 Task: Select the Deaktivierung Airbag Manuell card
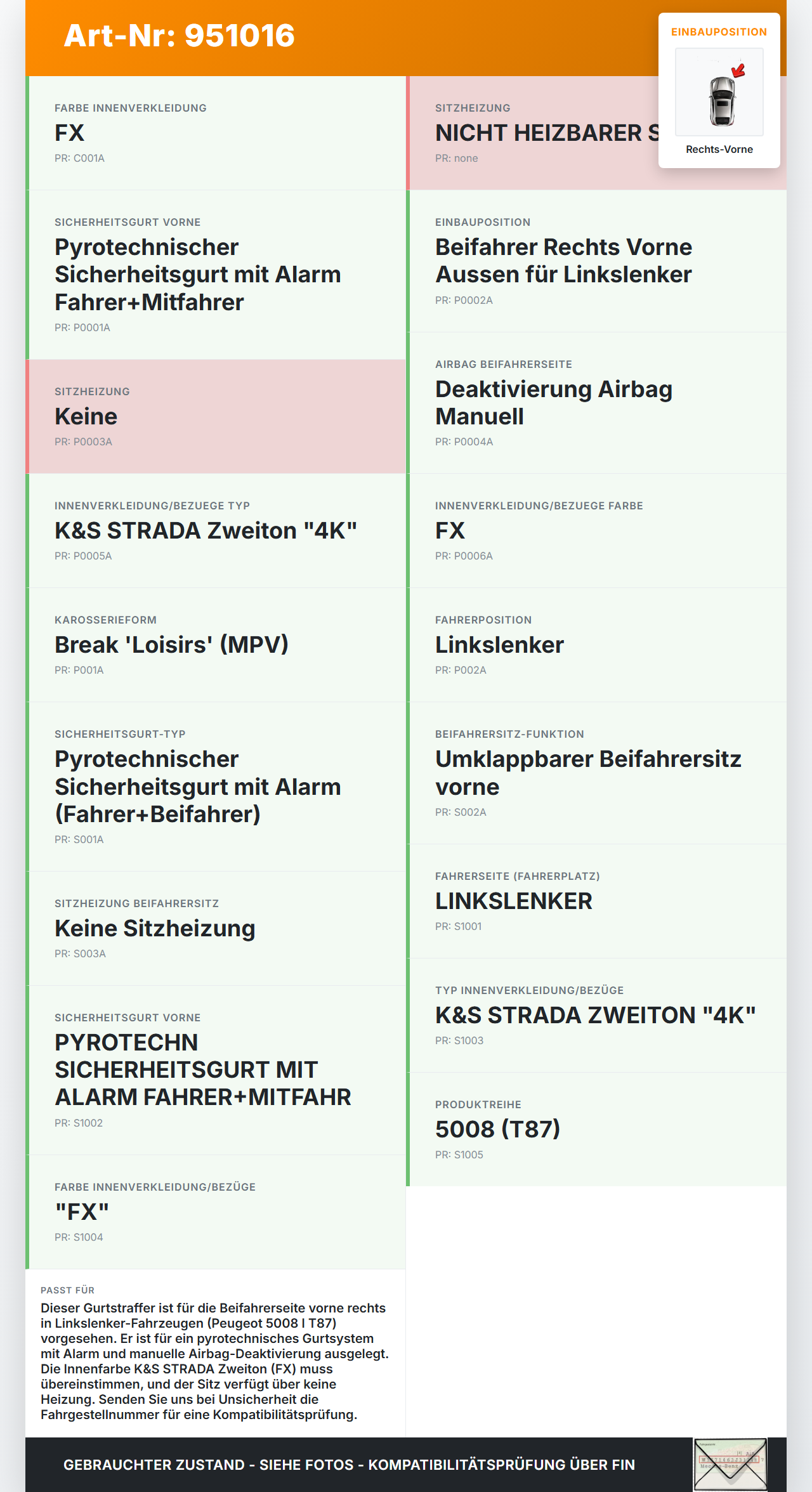click(x=596, y=403)
